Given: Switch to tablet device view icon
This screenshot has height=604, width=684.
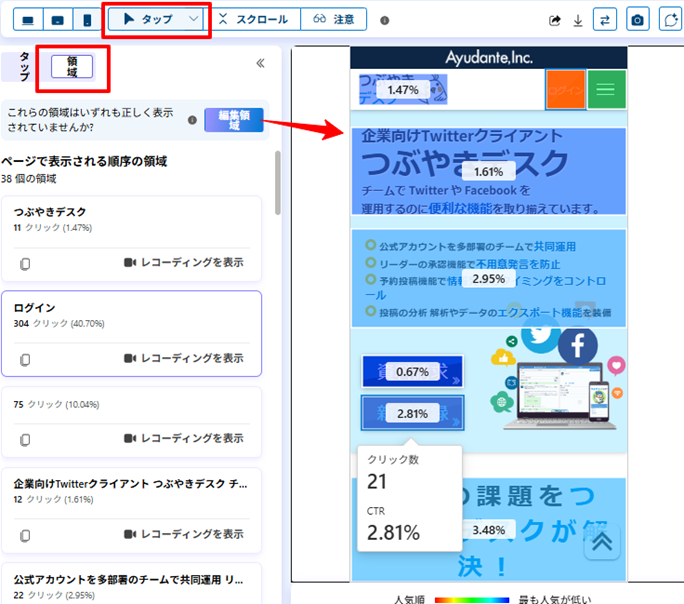Looking at the screenshot, I should click(58, 20).
